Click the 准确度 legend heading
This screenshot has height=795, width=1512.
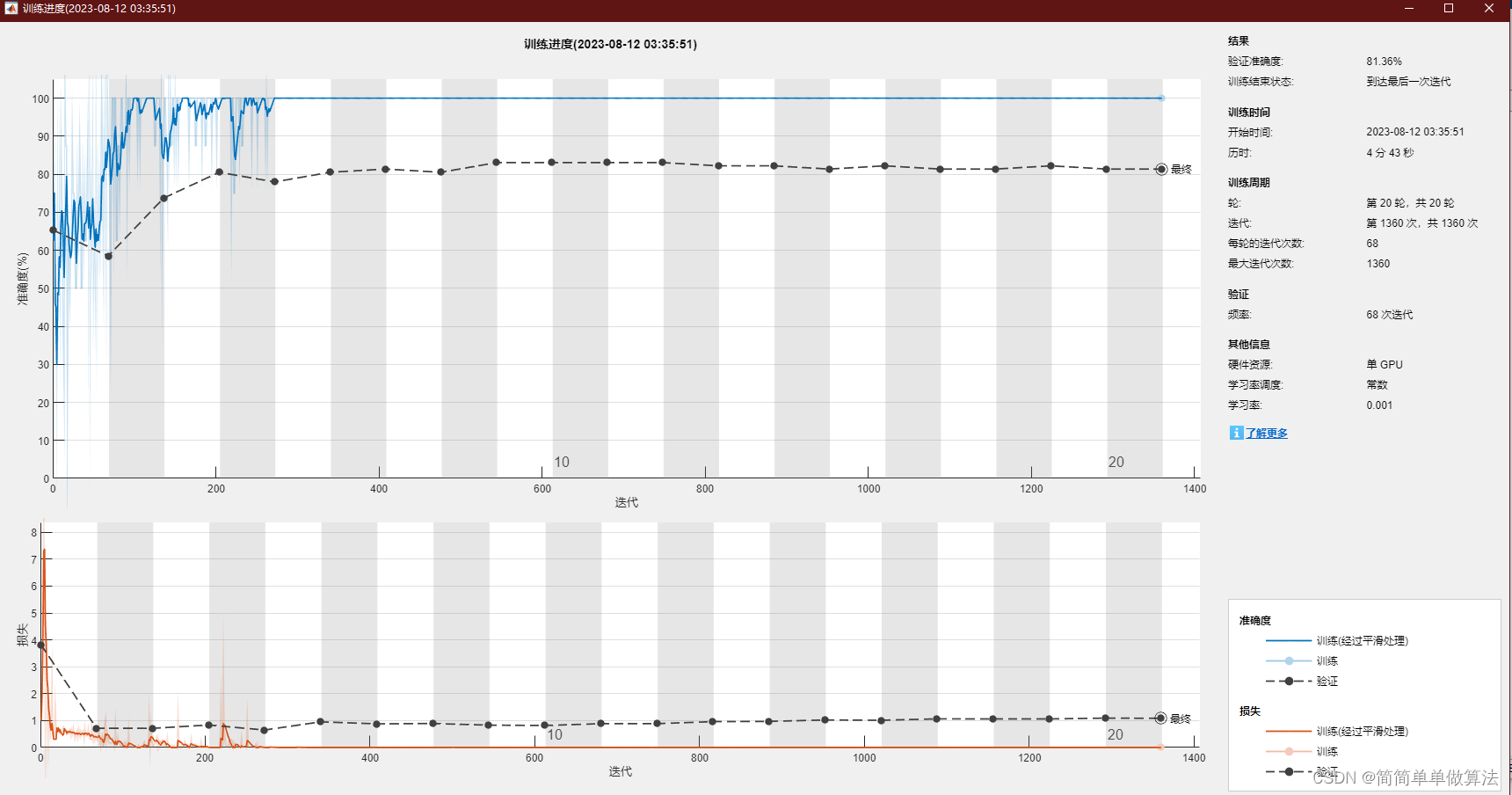point(1255,621)
